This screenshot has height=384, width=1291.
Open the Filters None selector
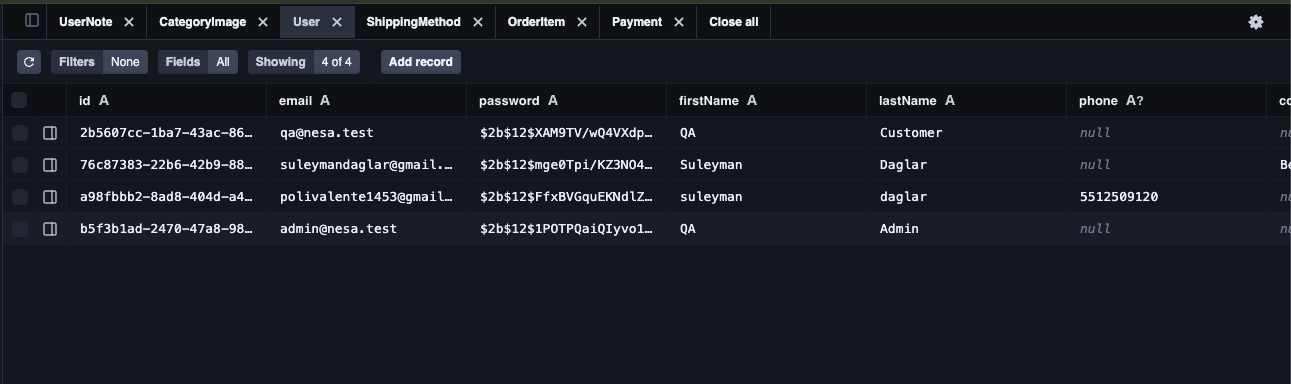[99, 62]
